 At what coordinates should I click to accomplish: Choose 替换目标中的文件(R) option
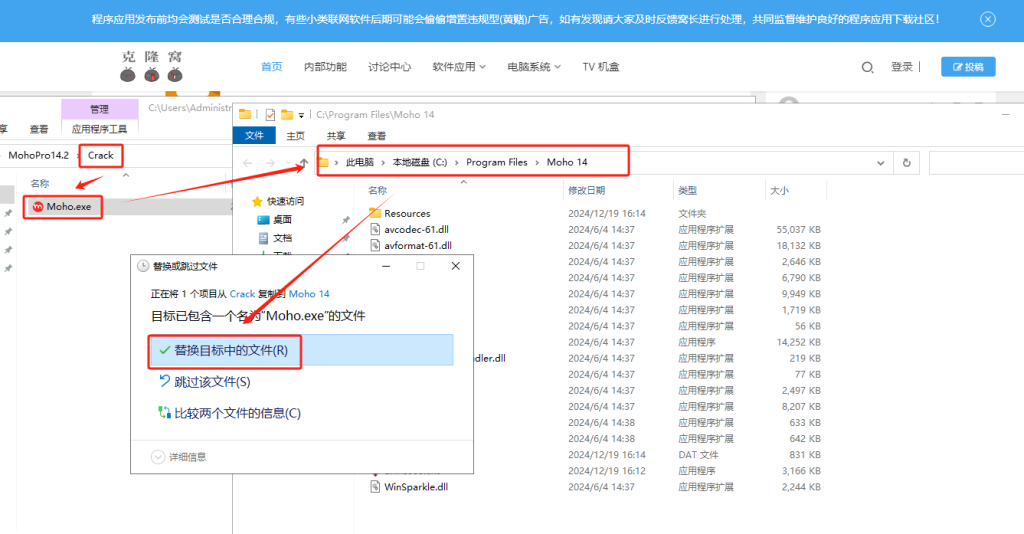pos(300,350)
